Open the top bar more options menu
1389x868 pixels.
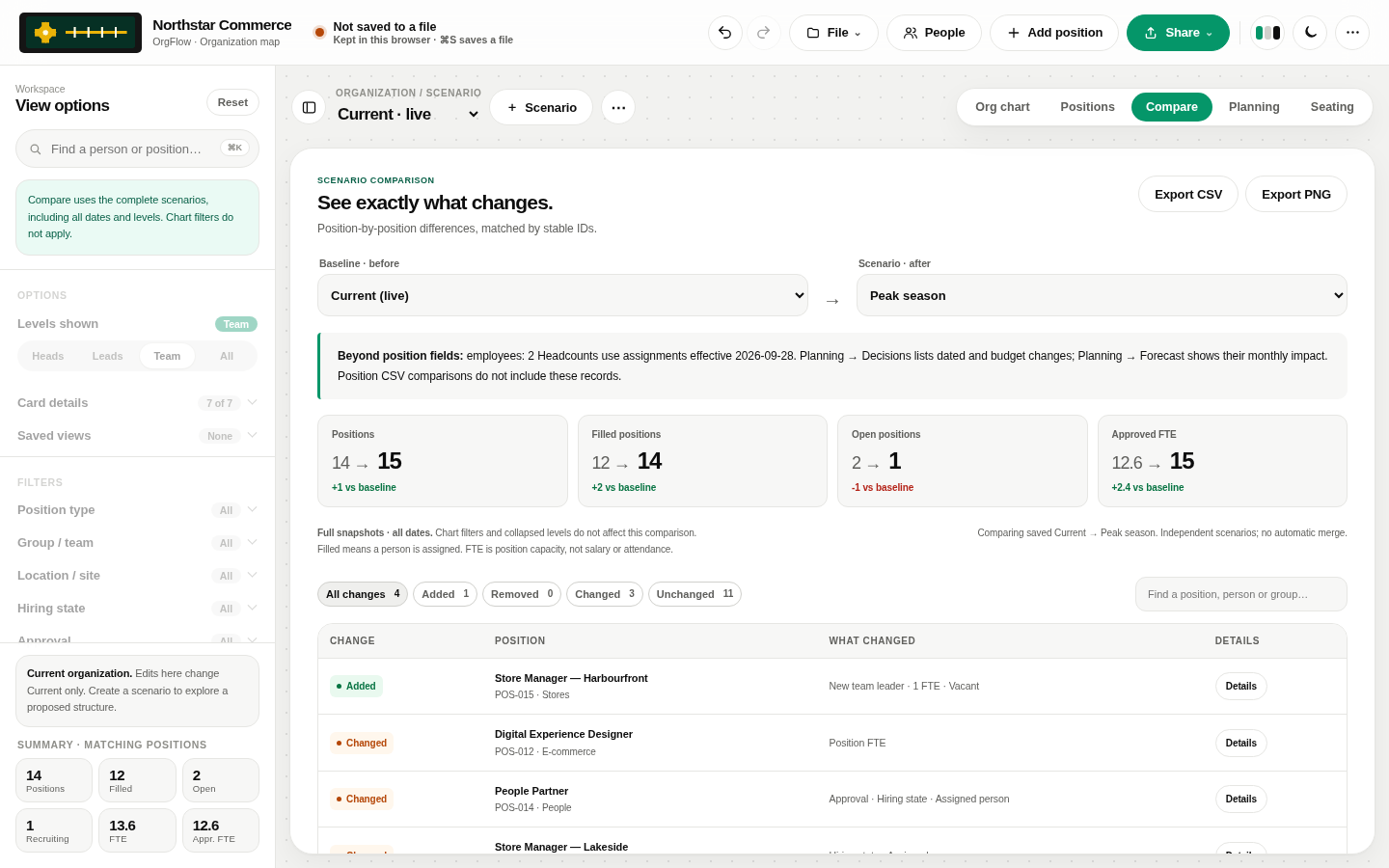tap(1352, 33)
